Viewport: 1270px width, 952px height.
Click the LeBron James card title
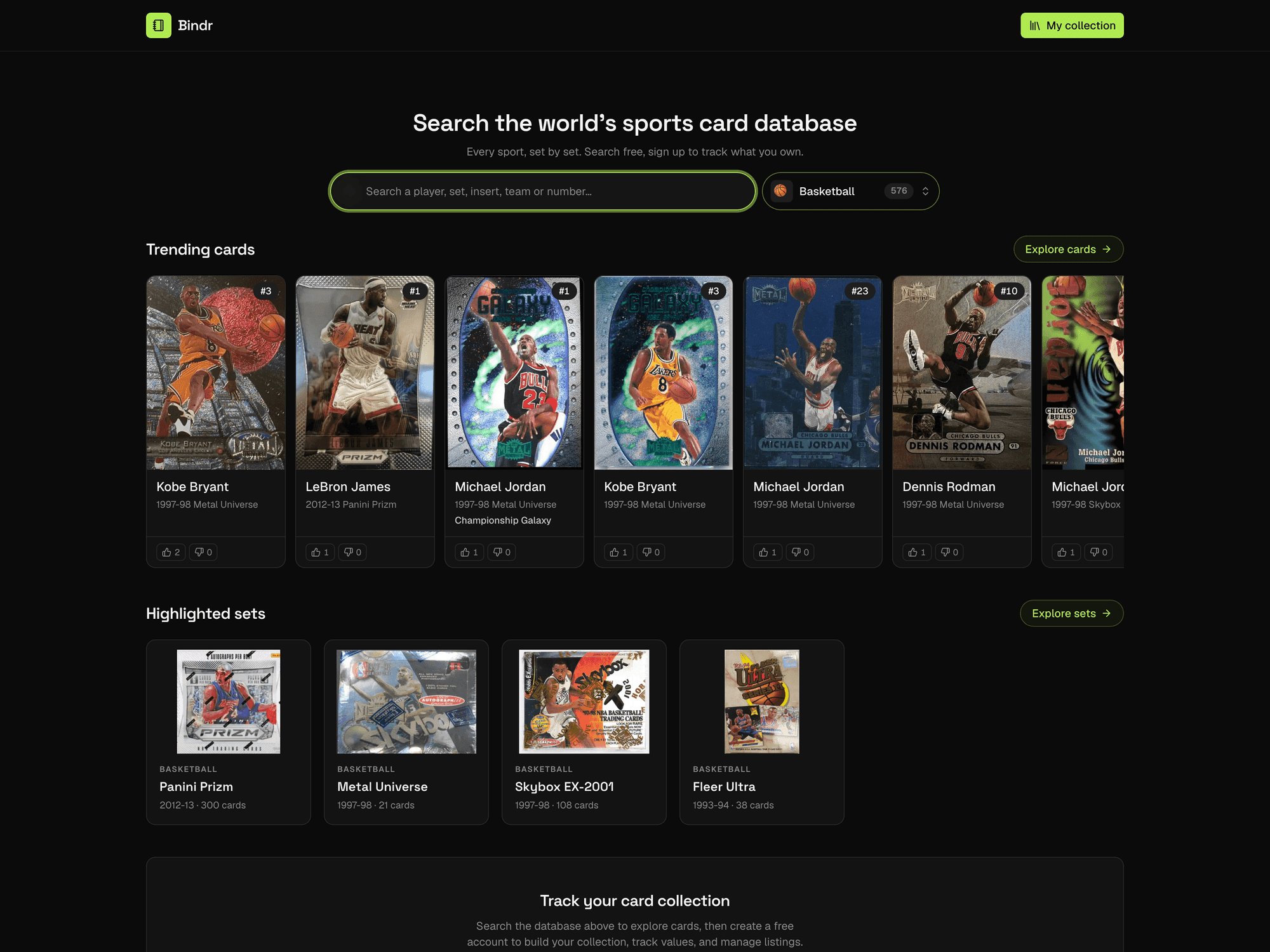348,487
